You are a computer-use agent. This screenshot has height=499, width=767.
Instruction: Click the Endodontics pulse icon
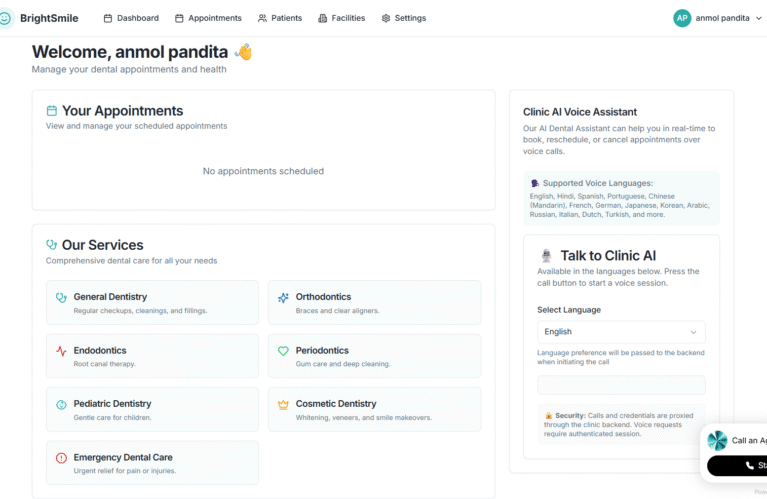click(61, 351)
